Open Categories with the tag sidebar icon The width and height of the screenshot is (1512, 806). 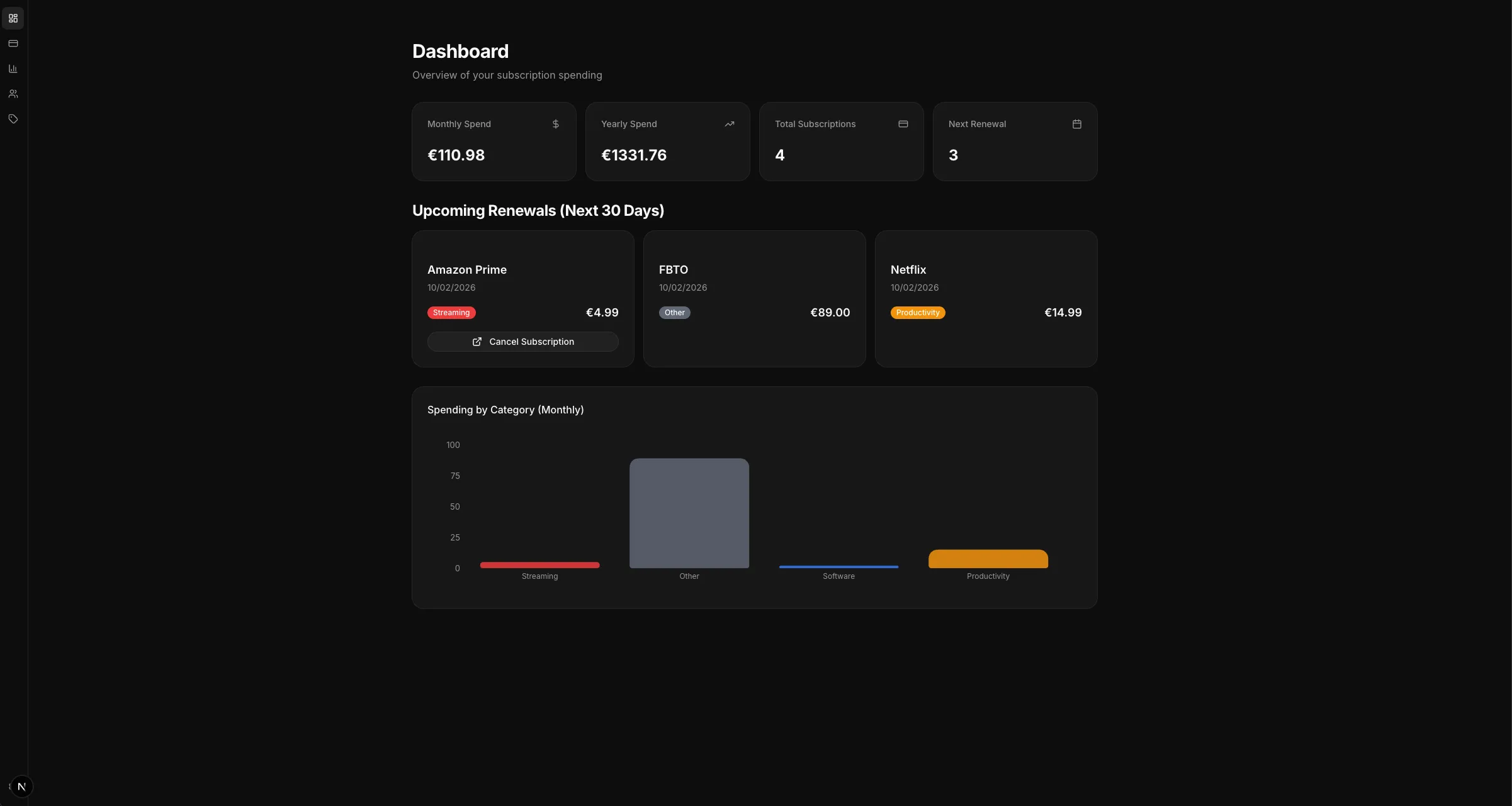13,118
